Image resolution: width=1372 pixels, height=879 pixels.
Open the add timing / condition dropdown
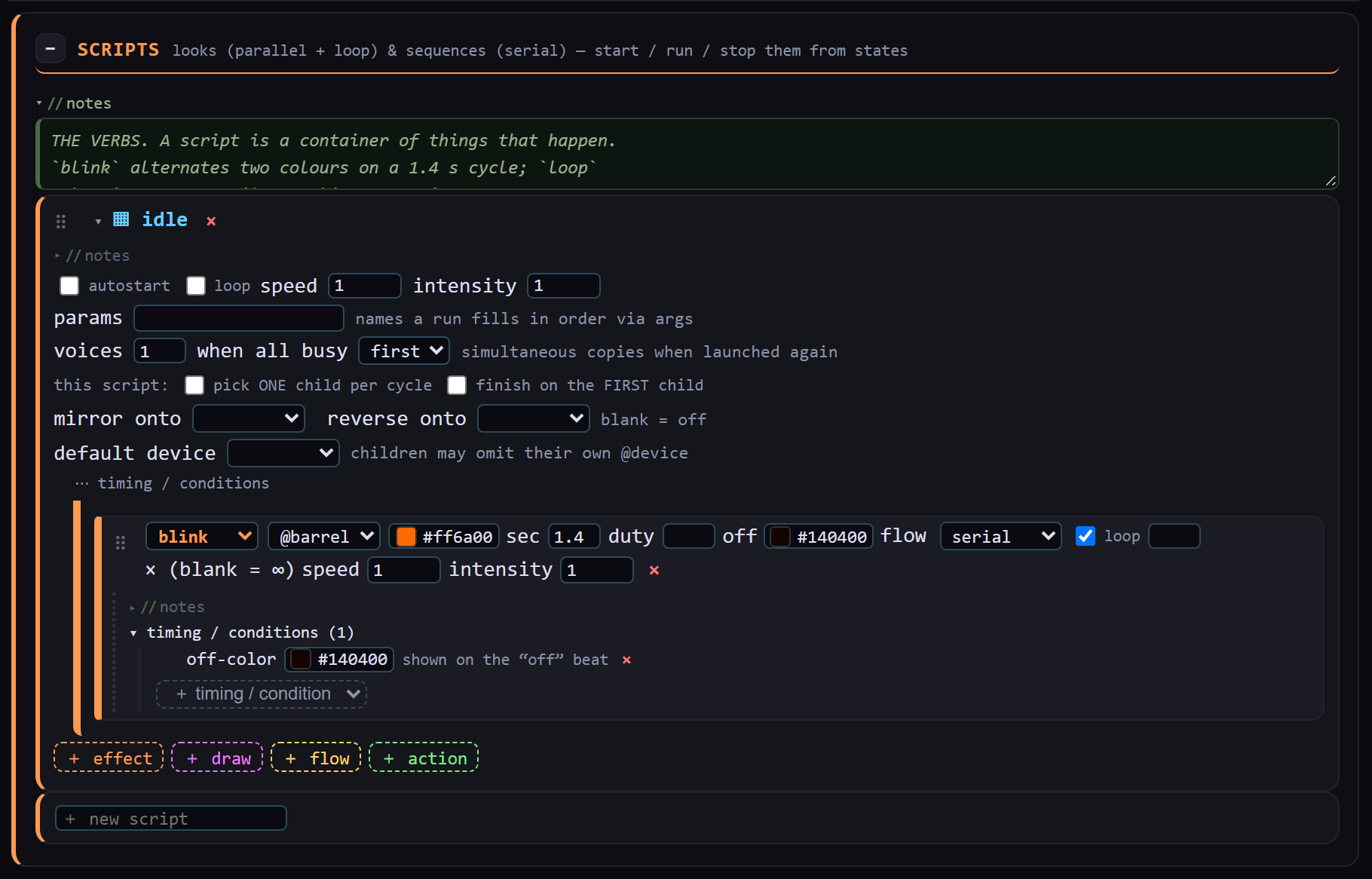(x=262, y=694)
